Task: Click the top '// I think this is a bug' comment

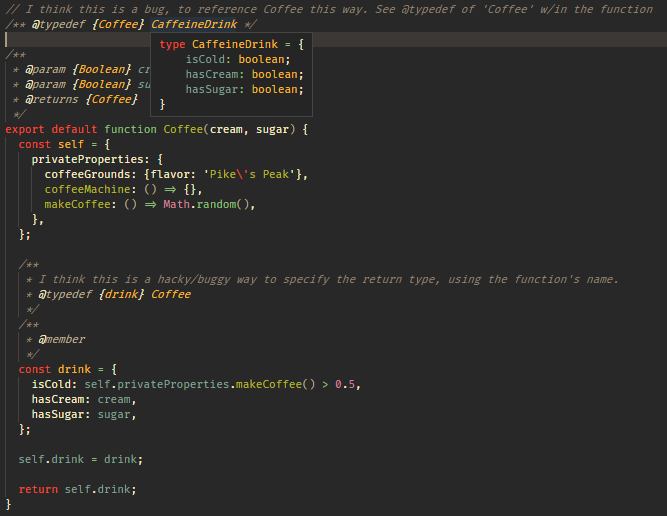Action: tap(329, 9)
